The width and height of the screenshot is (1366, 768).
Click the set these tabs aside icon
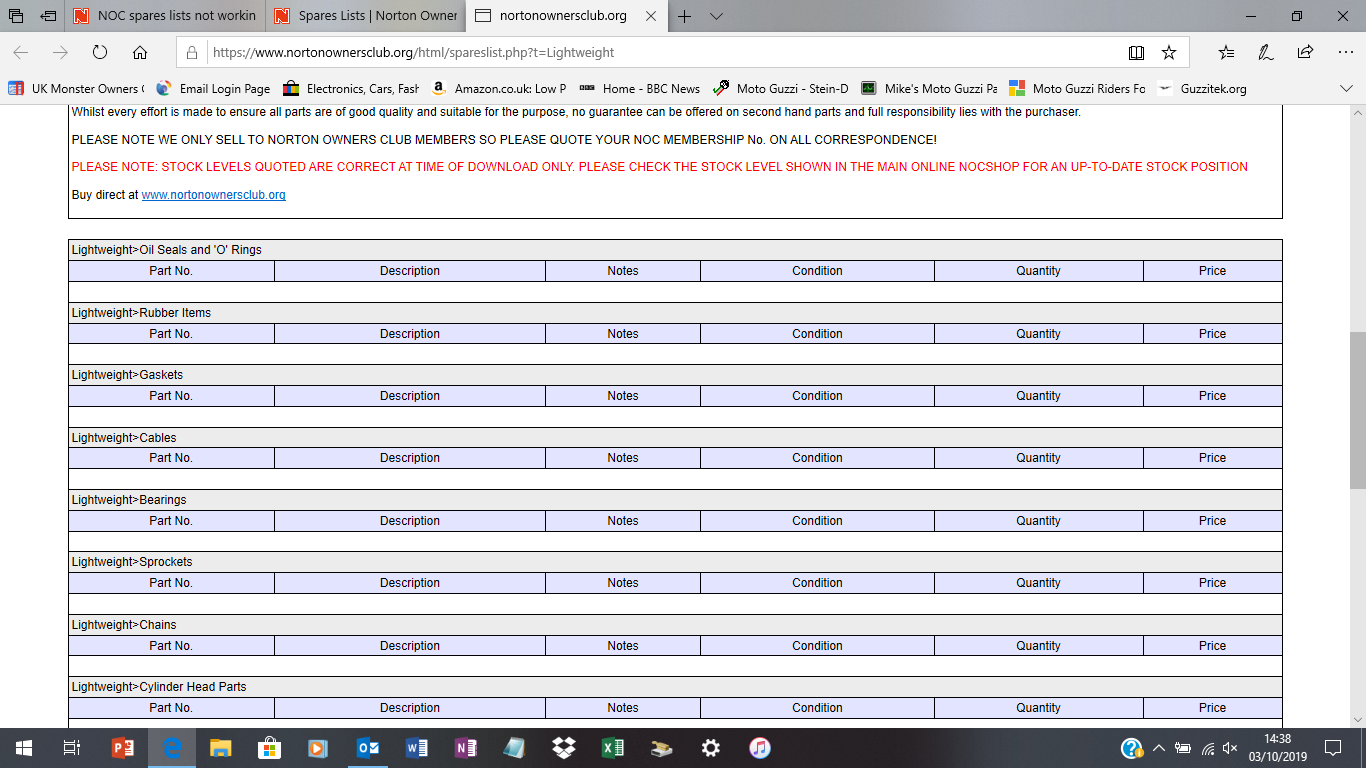(48, 16)
